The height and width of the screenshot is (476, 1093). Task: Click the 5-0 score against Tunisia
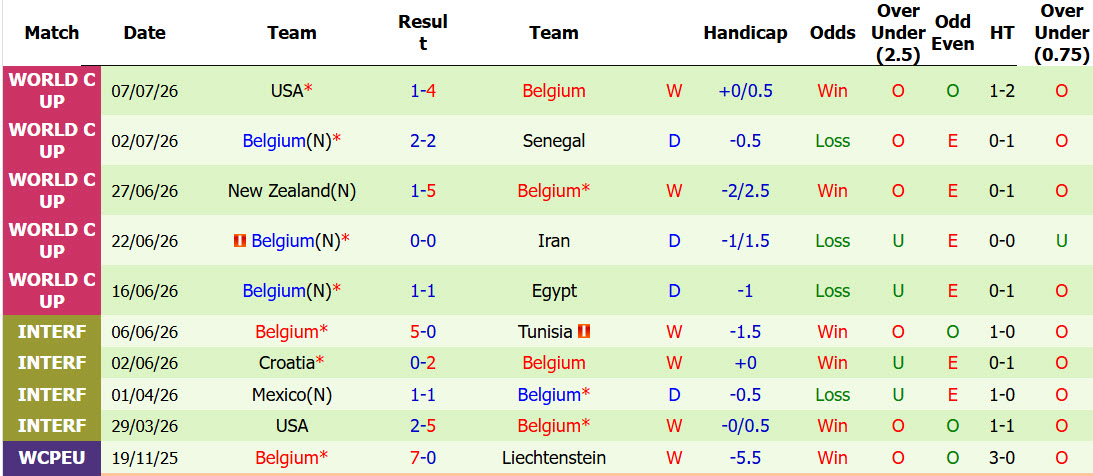click(x=423, y=332)
